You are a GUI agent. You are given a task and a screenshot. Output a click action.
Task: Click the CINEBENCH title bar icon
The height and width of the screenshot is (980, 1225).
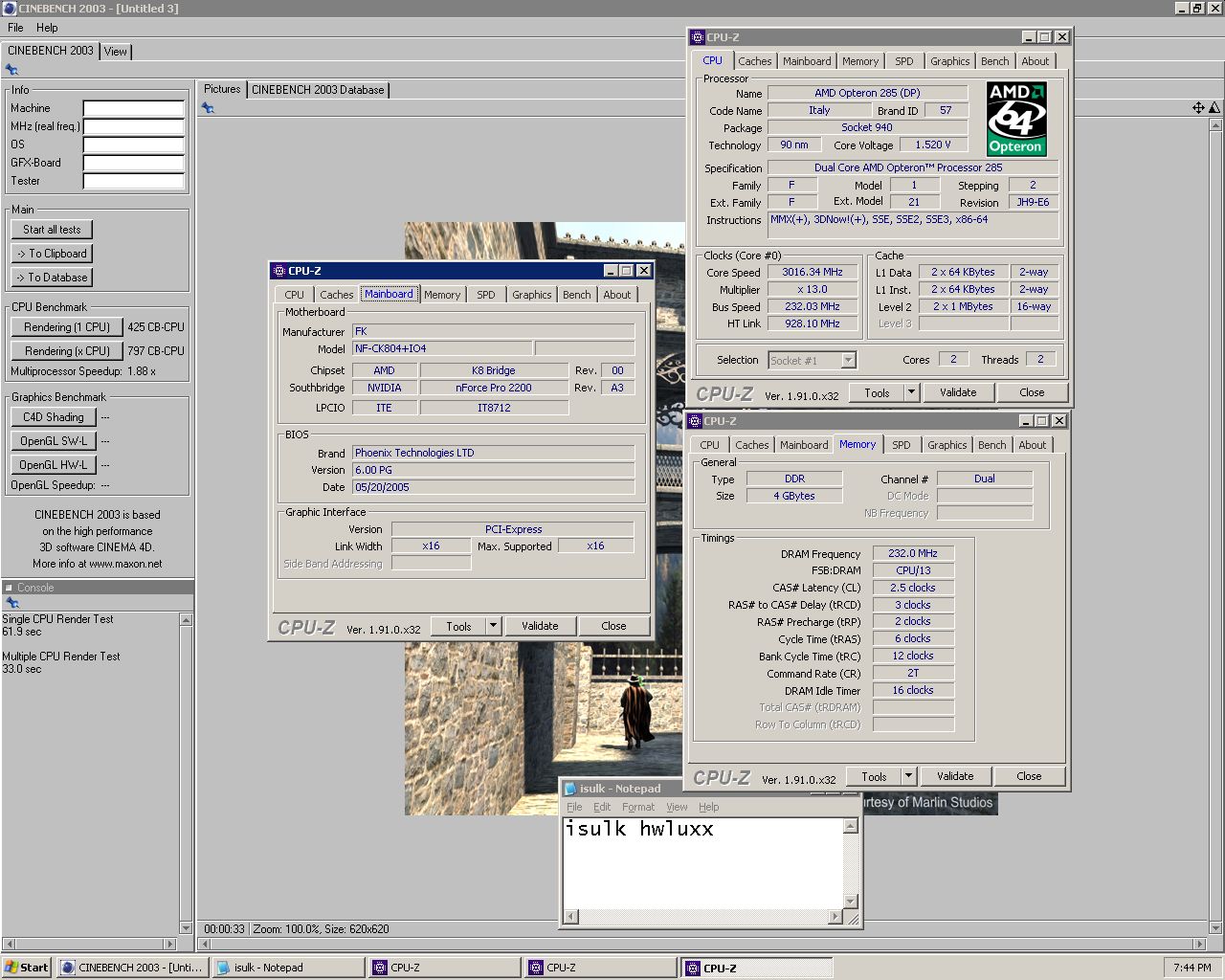[x=10, y=9]
